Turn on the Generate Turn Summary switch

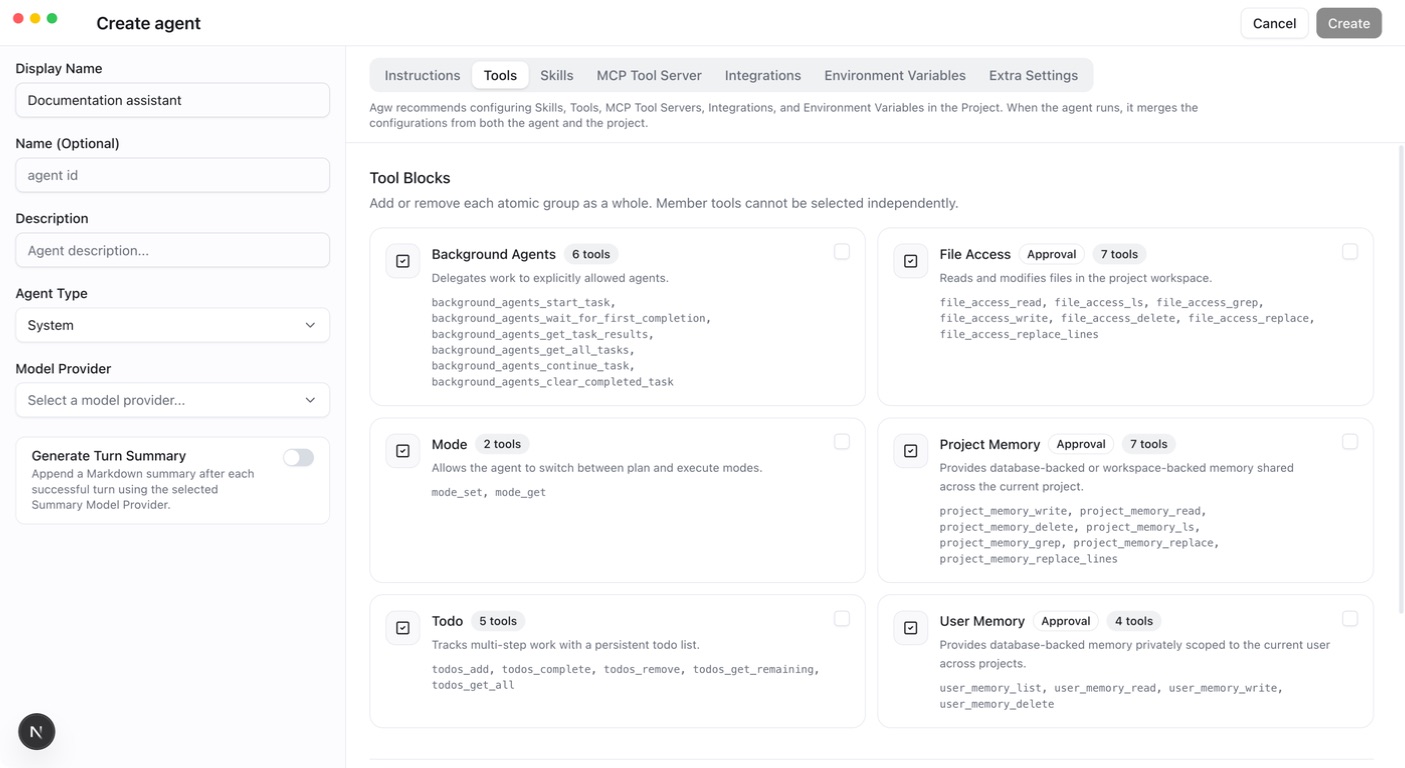298,457
